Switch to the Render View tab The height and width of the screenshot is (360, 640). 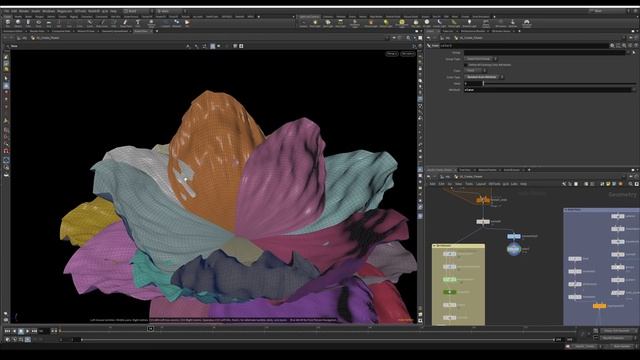click(x=37, y=31)
